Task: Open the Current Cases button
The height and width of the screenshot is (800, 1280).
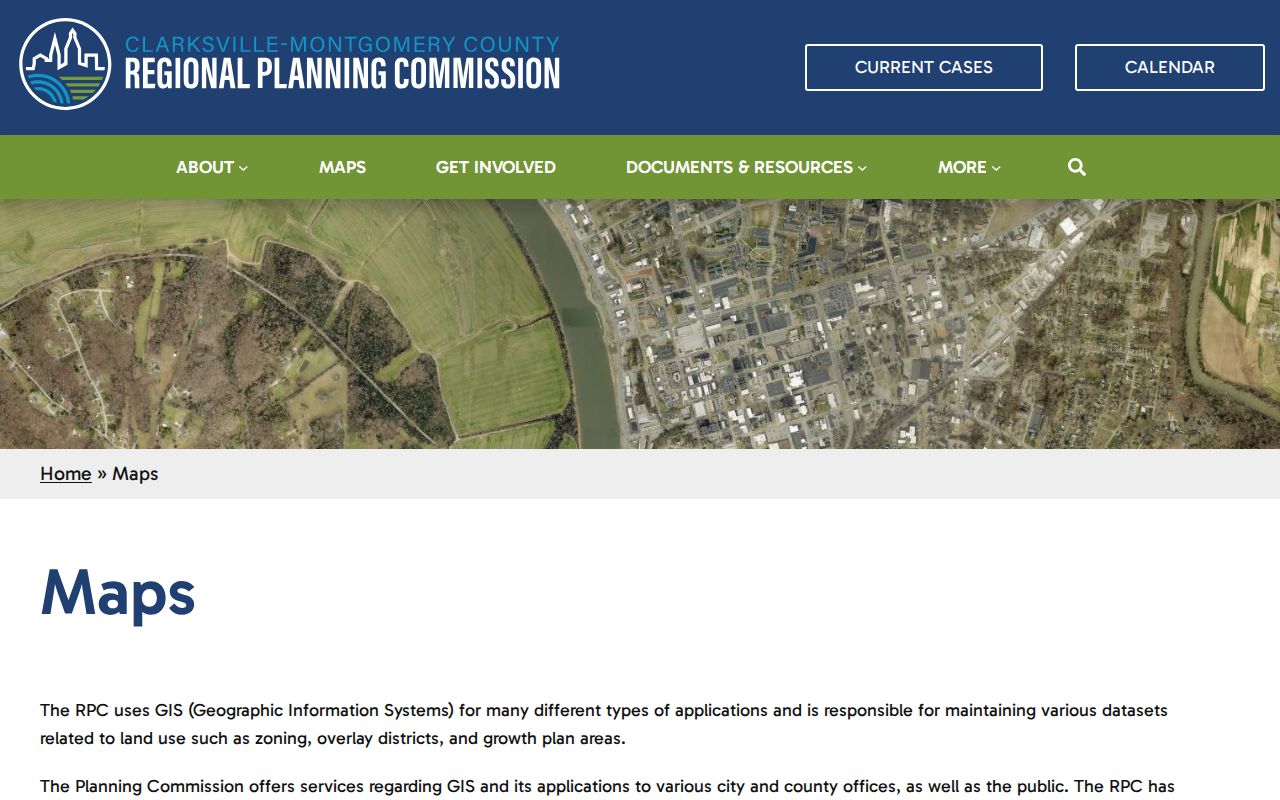Action: pyautogui.click(x=923, y=67)
